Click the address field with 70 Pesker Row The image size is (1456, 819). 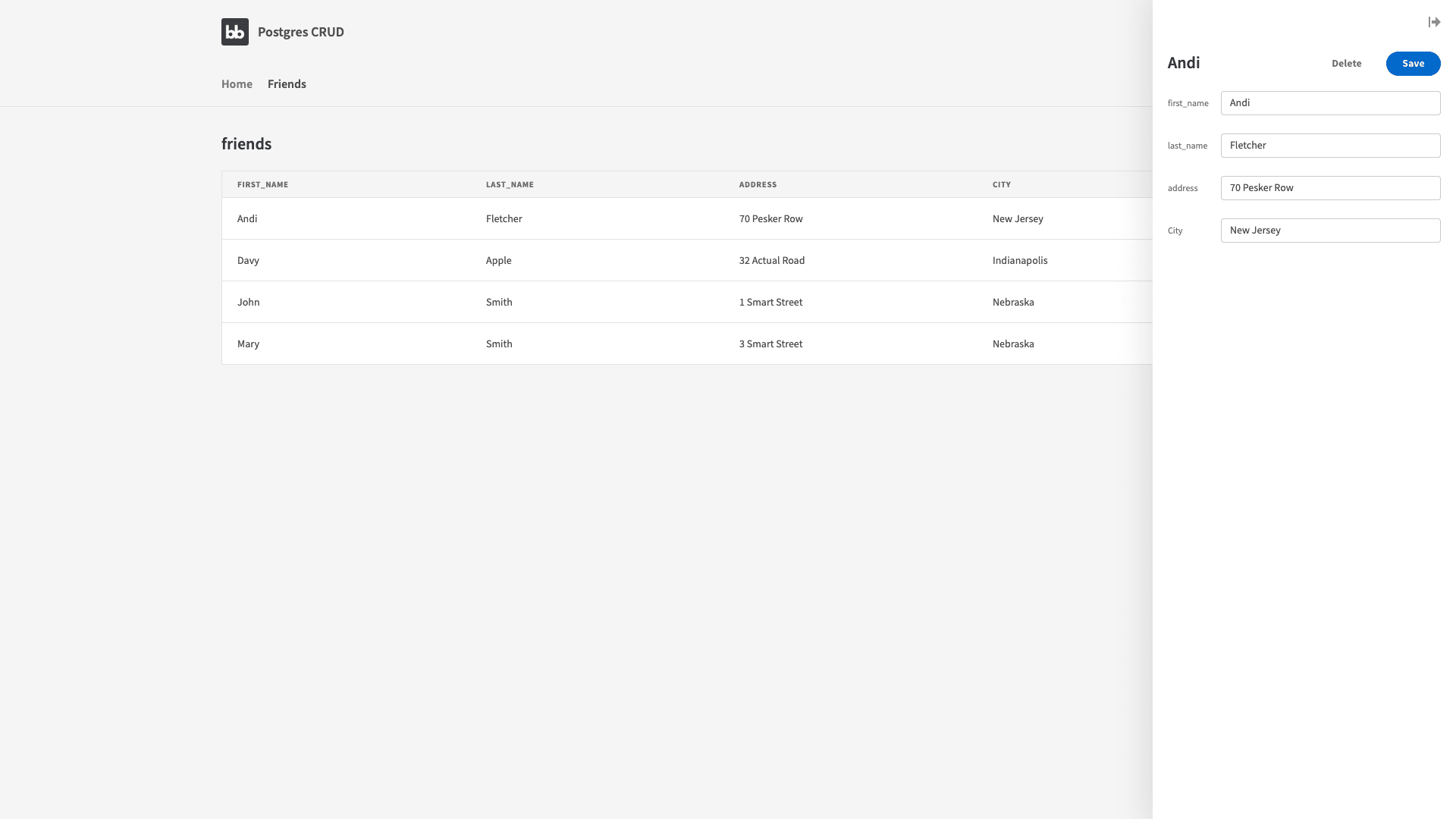pyautogui.click(x=1330, y=188)
